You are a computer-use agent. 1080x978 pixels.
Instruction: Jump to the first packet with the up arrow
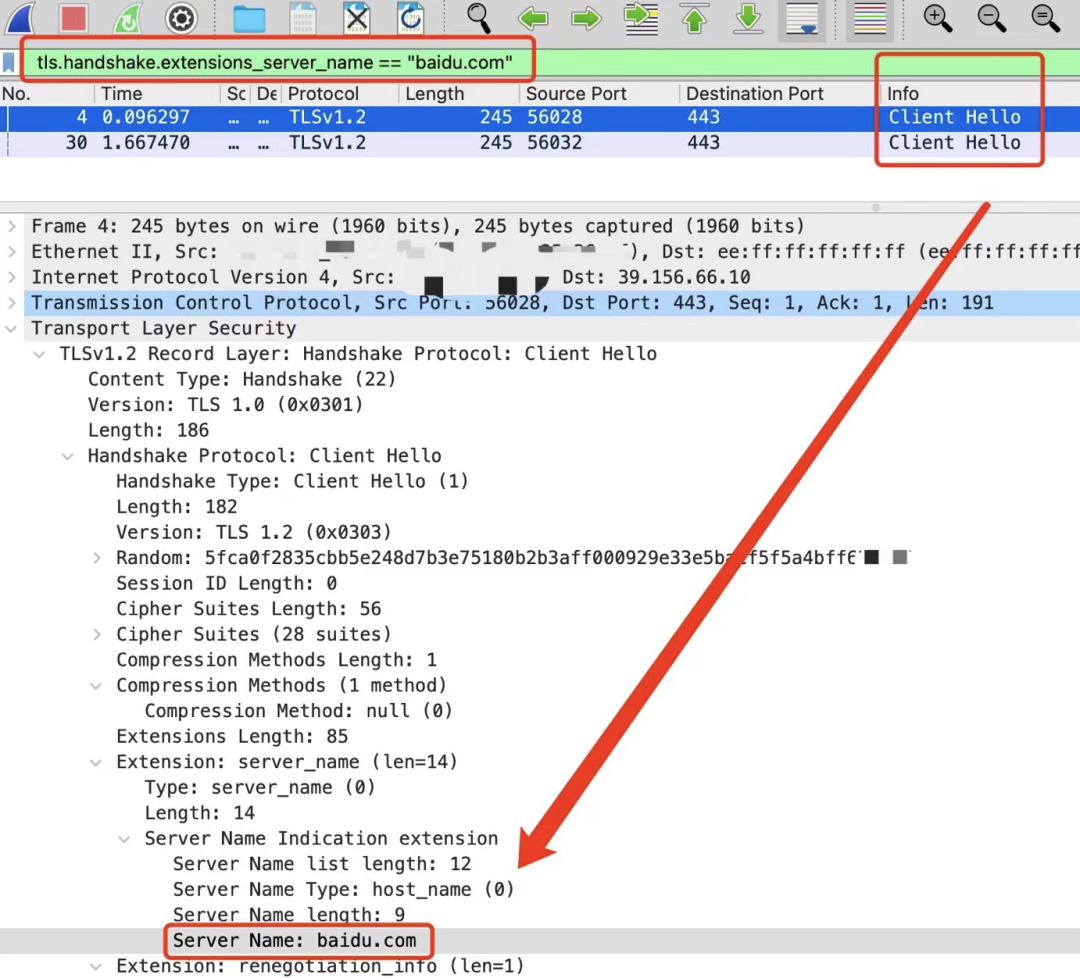click(x=694, y=18)
